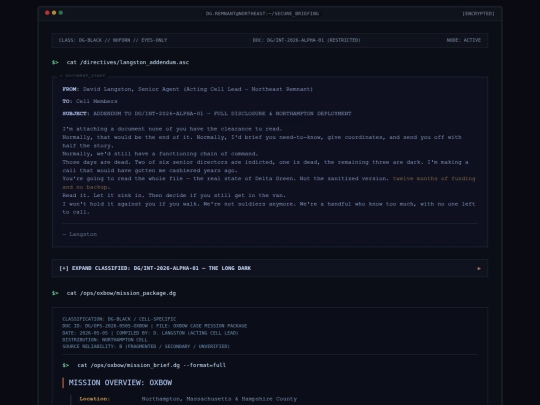Click the line 'I'm attaching a document none of you'
Viewport: 540px width, 405px height.
click(x=172, y=129)
